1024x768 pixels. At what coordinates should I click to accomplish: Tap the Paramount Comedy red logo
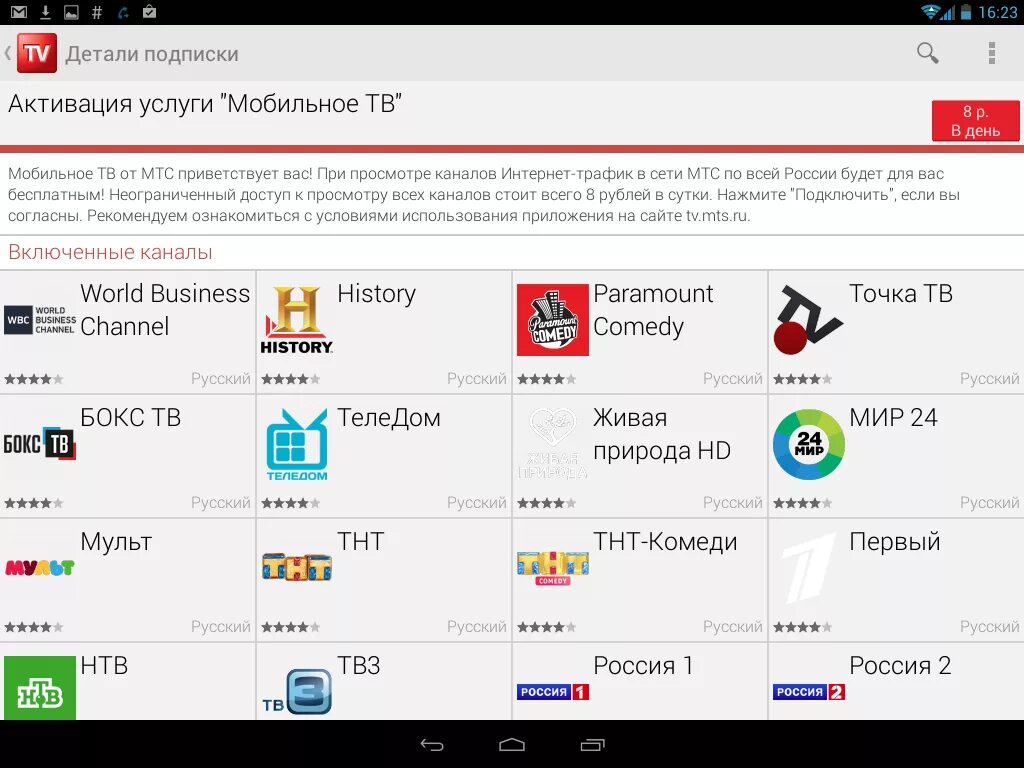tap(552, 320)
